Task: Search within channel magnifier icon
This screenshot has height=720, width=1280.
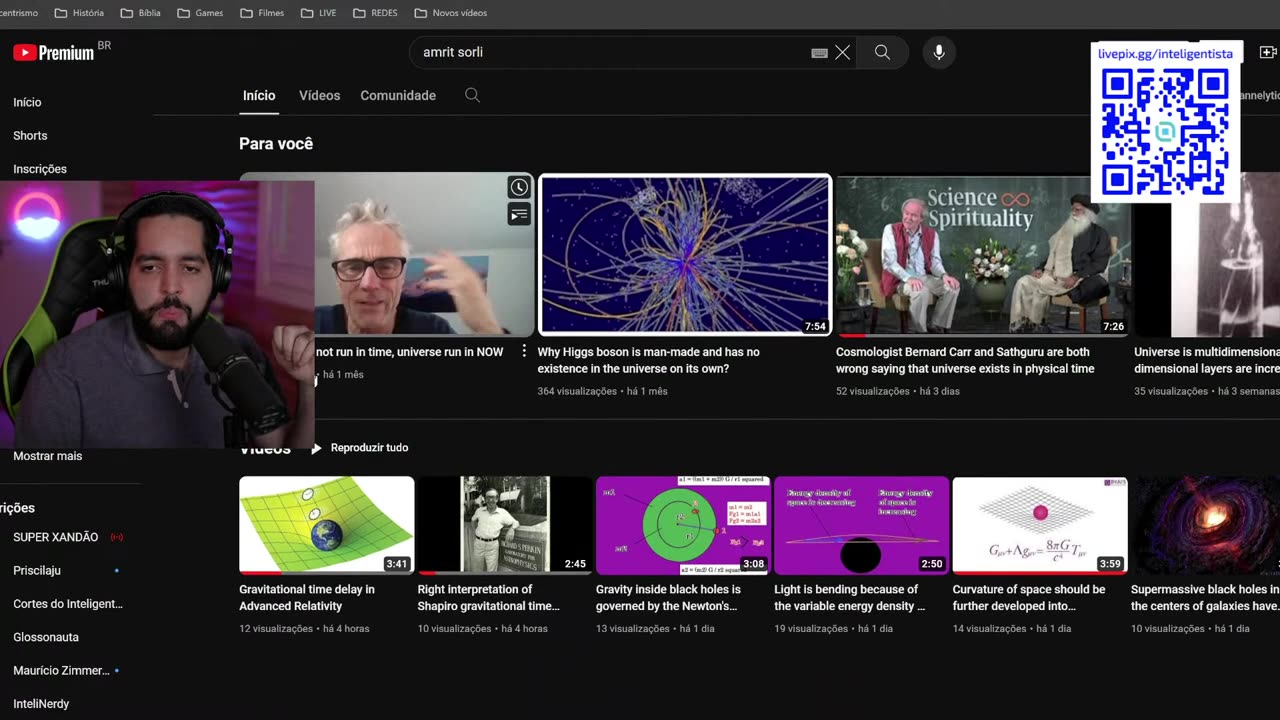Action: click(472, 95)
